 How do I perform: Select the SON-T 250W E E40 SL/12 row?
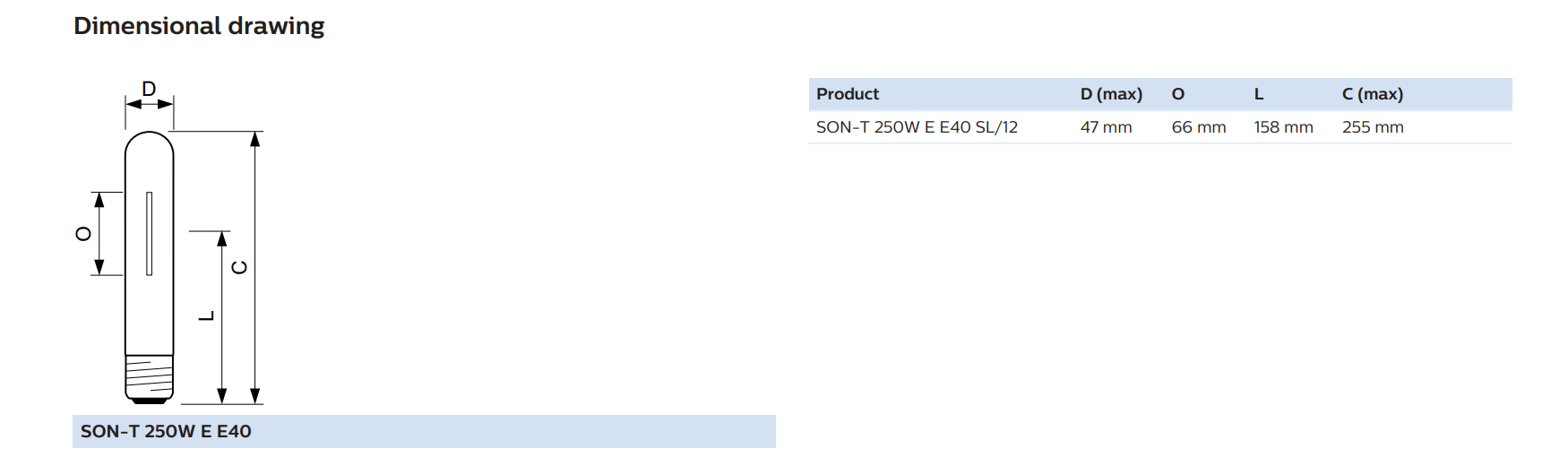click(x=1160, y=127)
